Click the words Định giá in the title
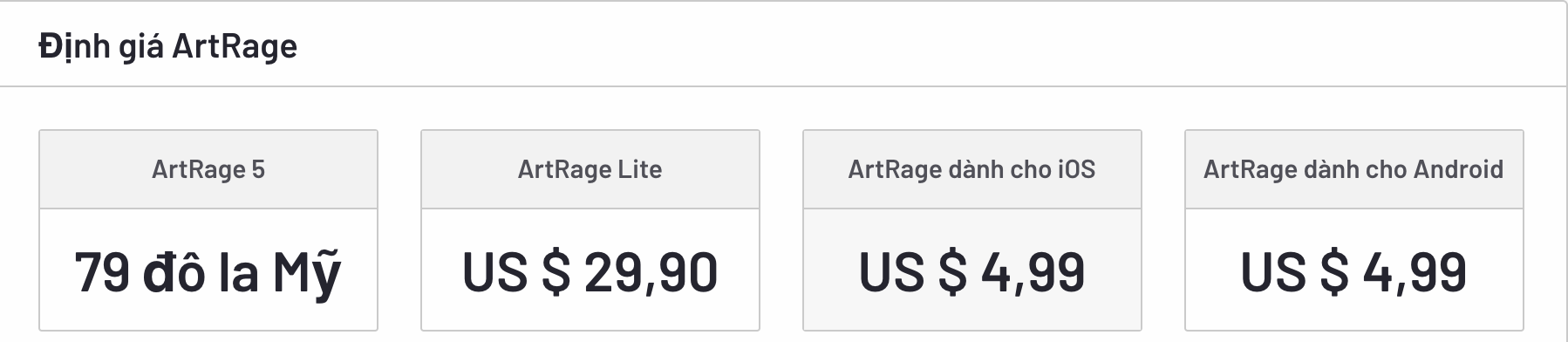 click(101, 46)
